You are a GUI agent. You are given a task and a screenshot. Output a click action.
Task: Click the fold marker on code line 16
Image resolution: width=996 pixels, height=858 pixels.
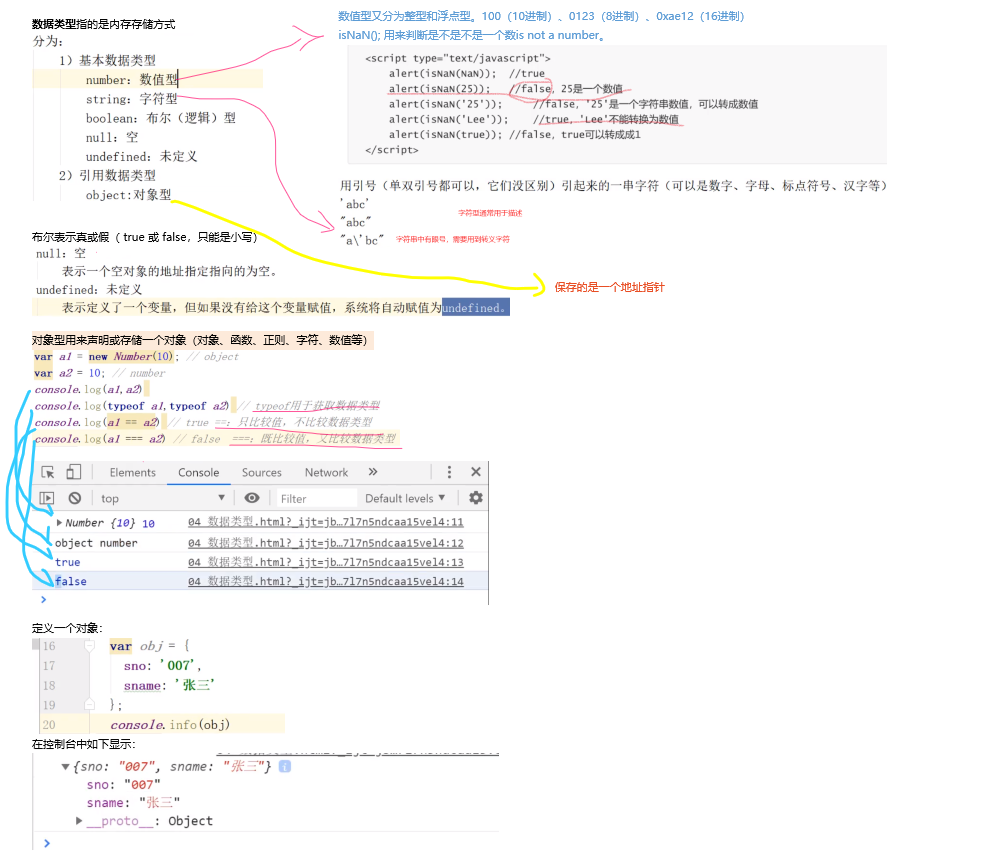tap(90, 646)
